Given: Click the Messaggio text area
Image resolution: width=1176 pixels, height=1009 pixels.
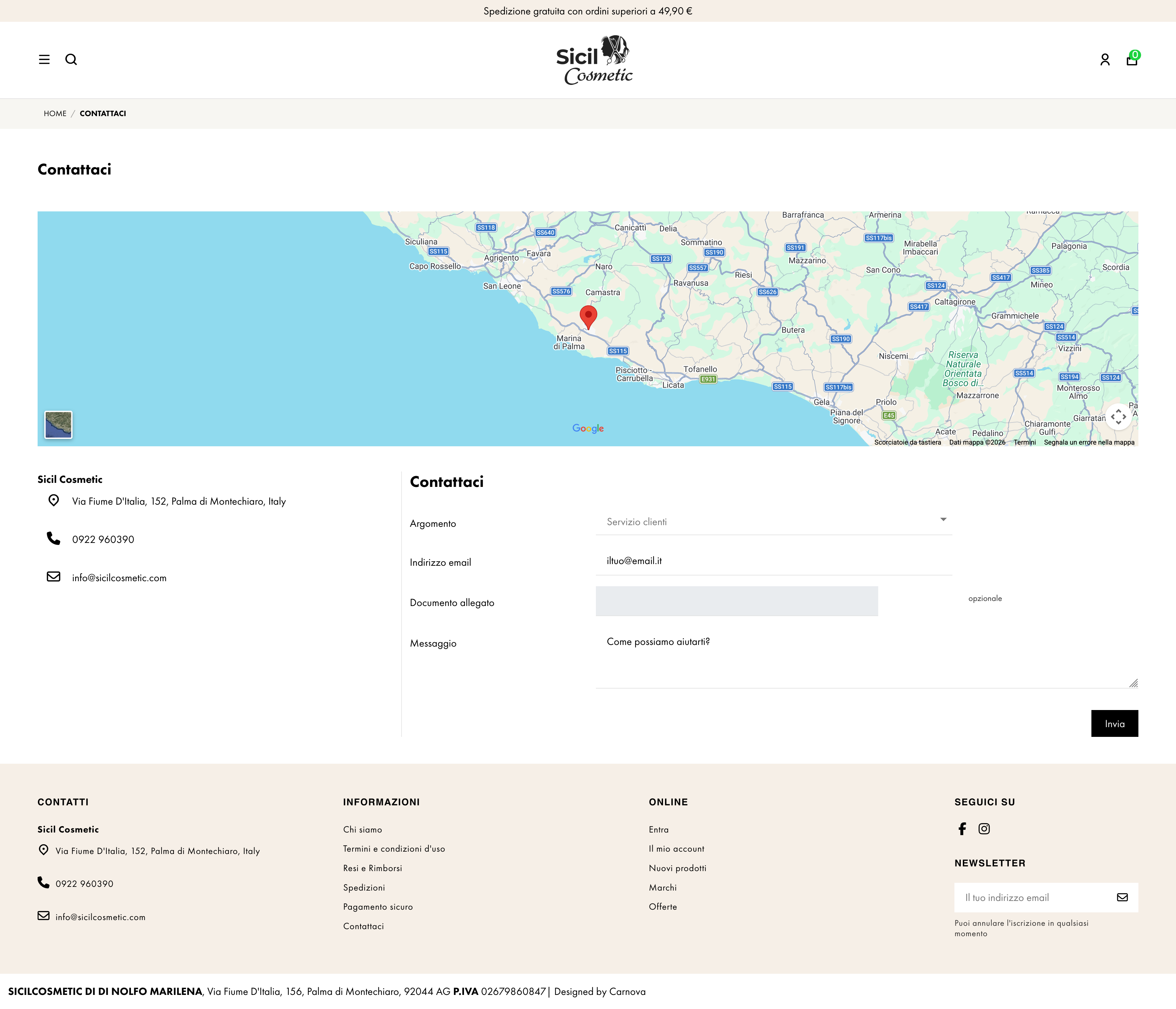Looking at the screenshot, I should coord(867,658).
